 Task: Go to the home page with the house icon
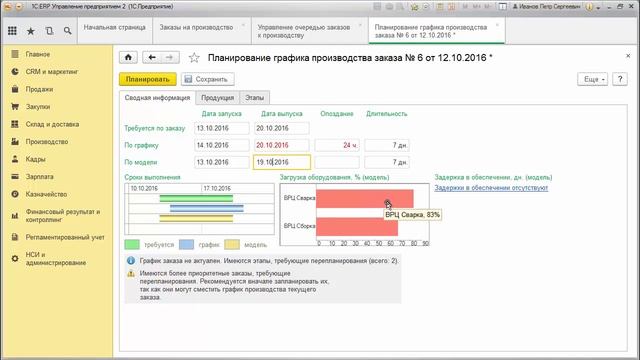[128, 57]
